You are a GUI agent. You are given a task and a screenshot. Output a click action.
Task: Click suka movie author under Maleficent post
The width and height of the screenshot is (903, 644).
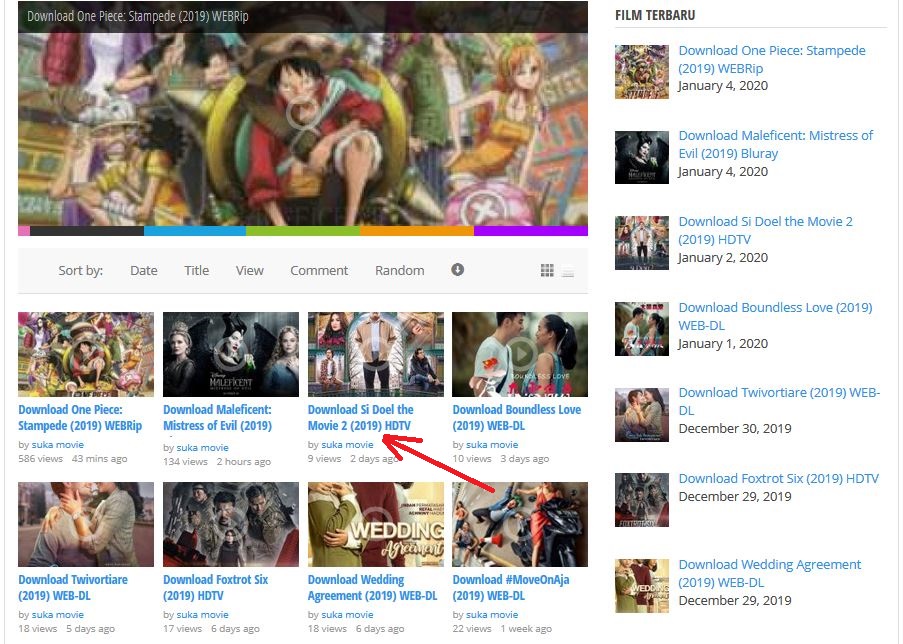(x=202, y=448)
